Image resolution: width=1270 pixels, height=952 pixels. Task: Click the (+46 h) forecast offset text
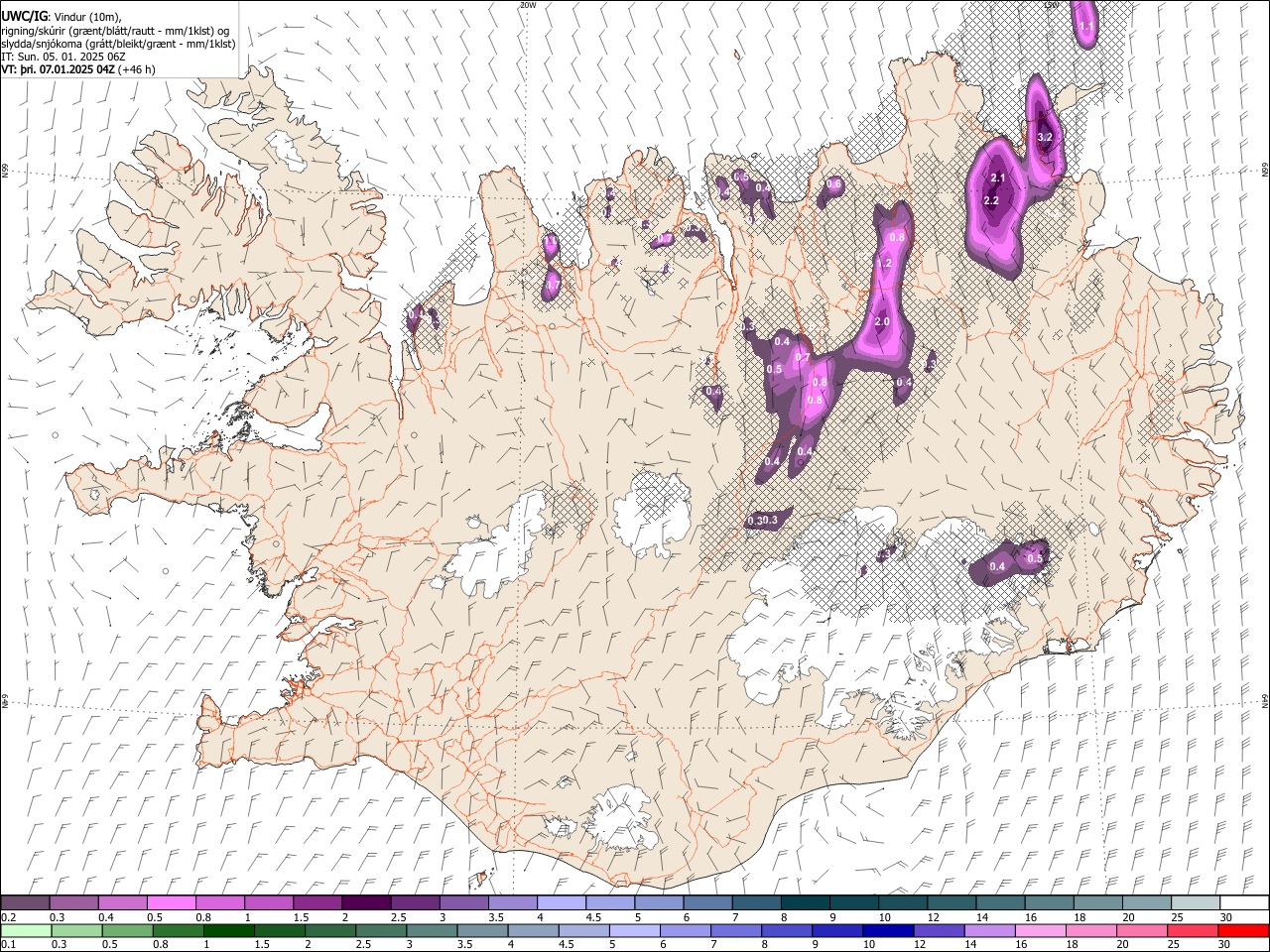(x=137, y=69)
